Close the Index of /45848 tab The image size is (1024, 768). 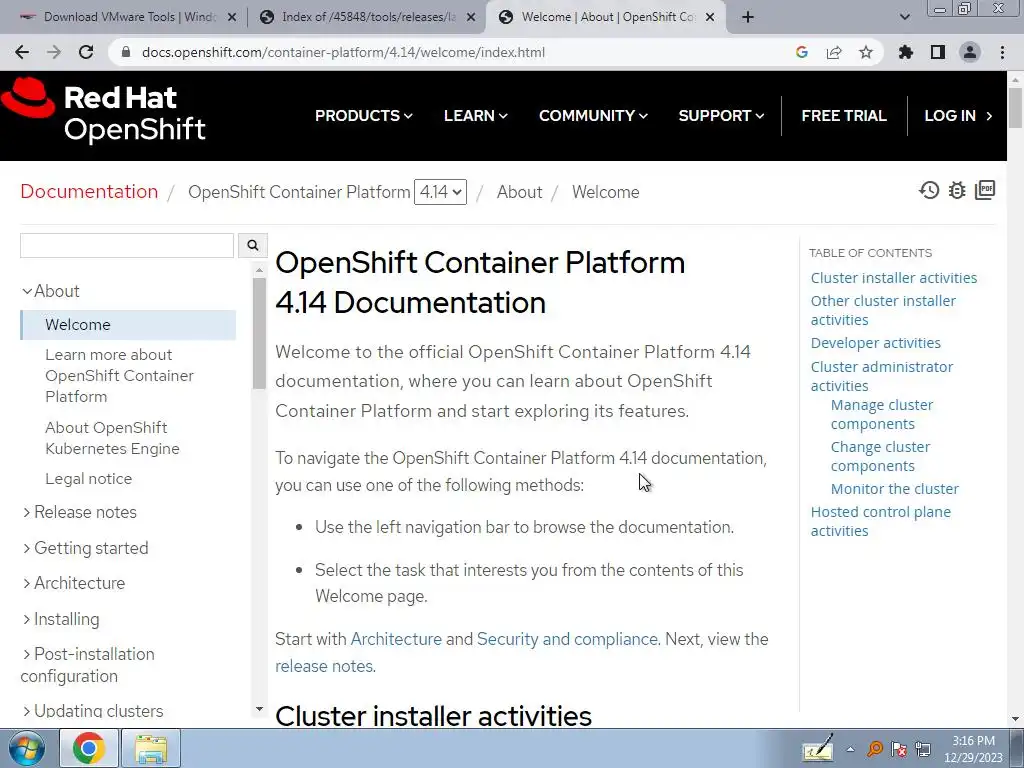(471, 18)
